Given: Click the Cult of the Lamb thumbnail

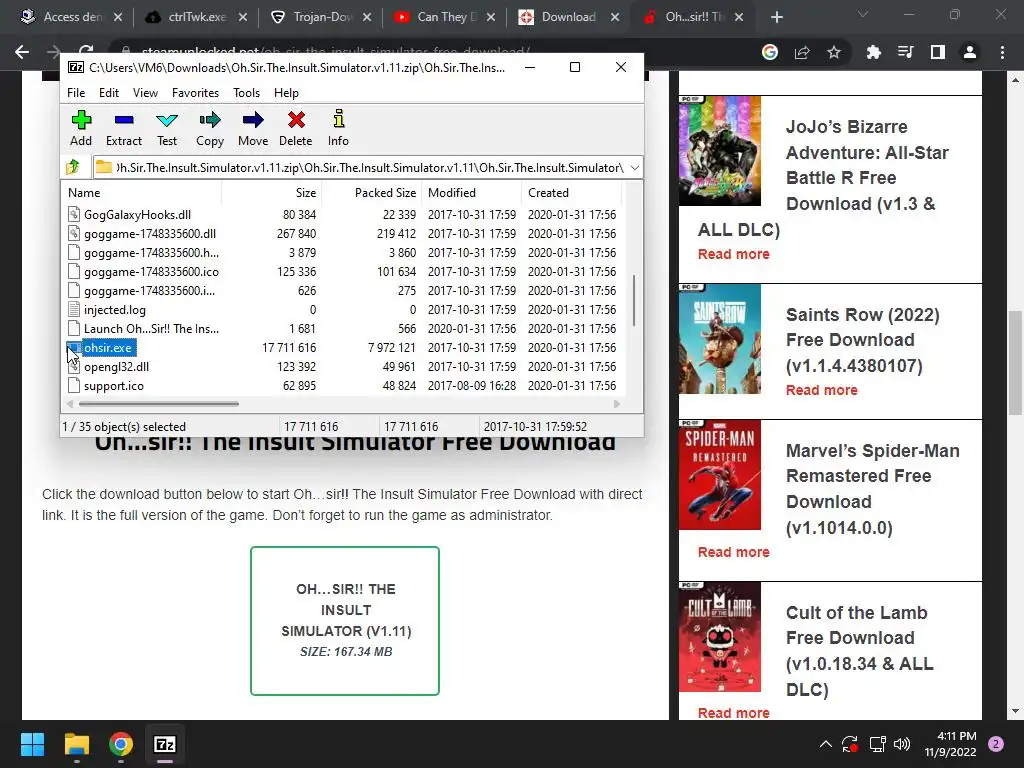Looking at the screenshot, I should 720,637.
